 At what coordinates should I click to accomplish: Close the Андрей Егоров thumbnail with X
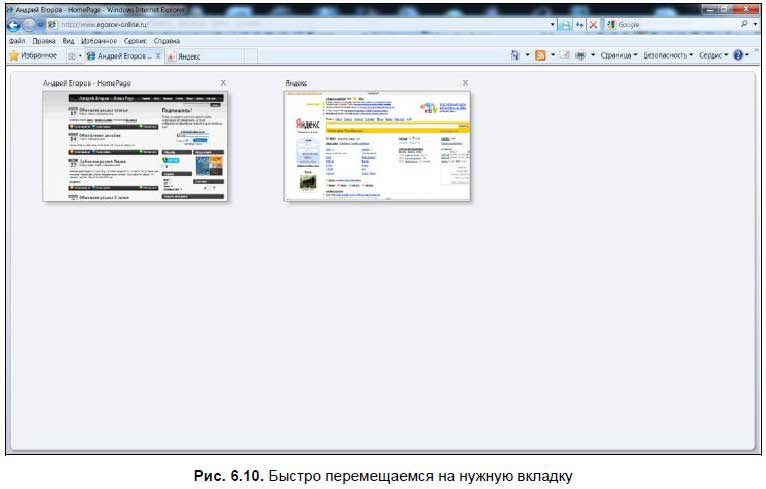[x=223, y=83]
